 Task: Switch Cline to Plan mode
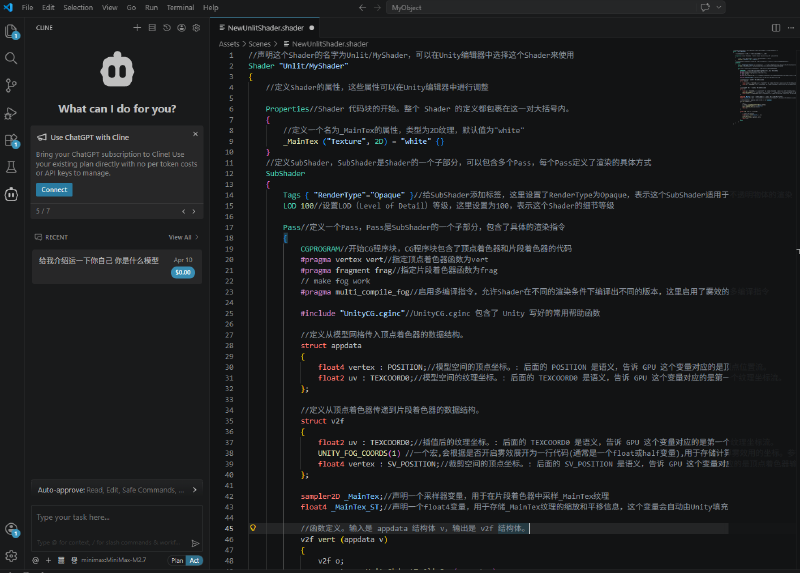(x=177, y=560)
